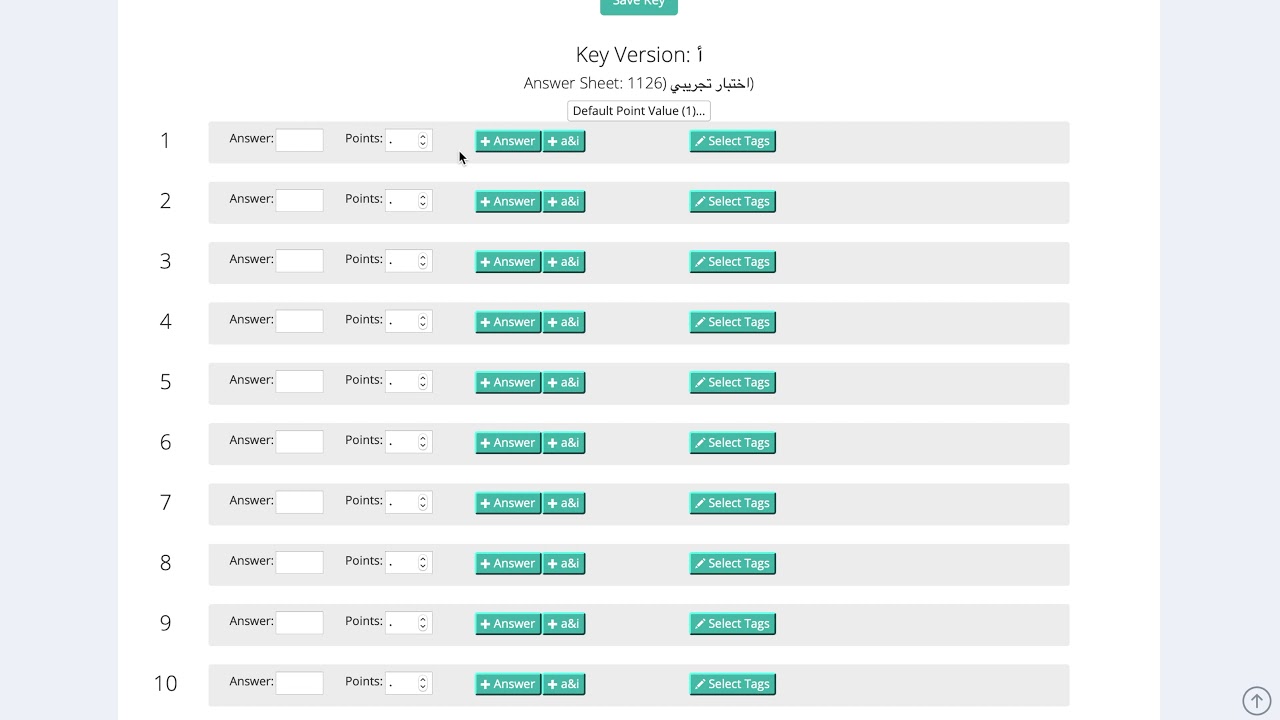Add another answer to question 2
Screen dimensions: 1280x720
tap(507, 201)
